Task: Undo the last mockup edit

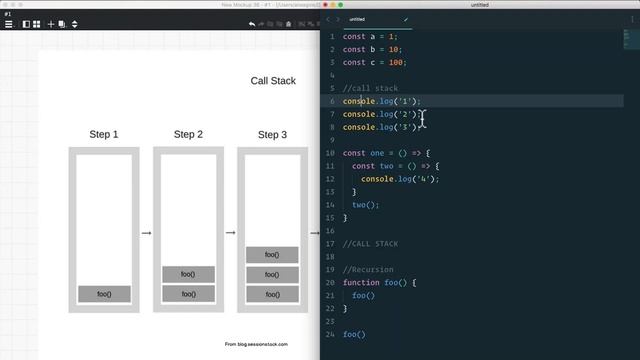Action: (x=252, y=24)
